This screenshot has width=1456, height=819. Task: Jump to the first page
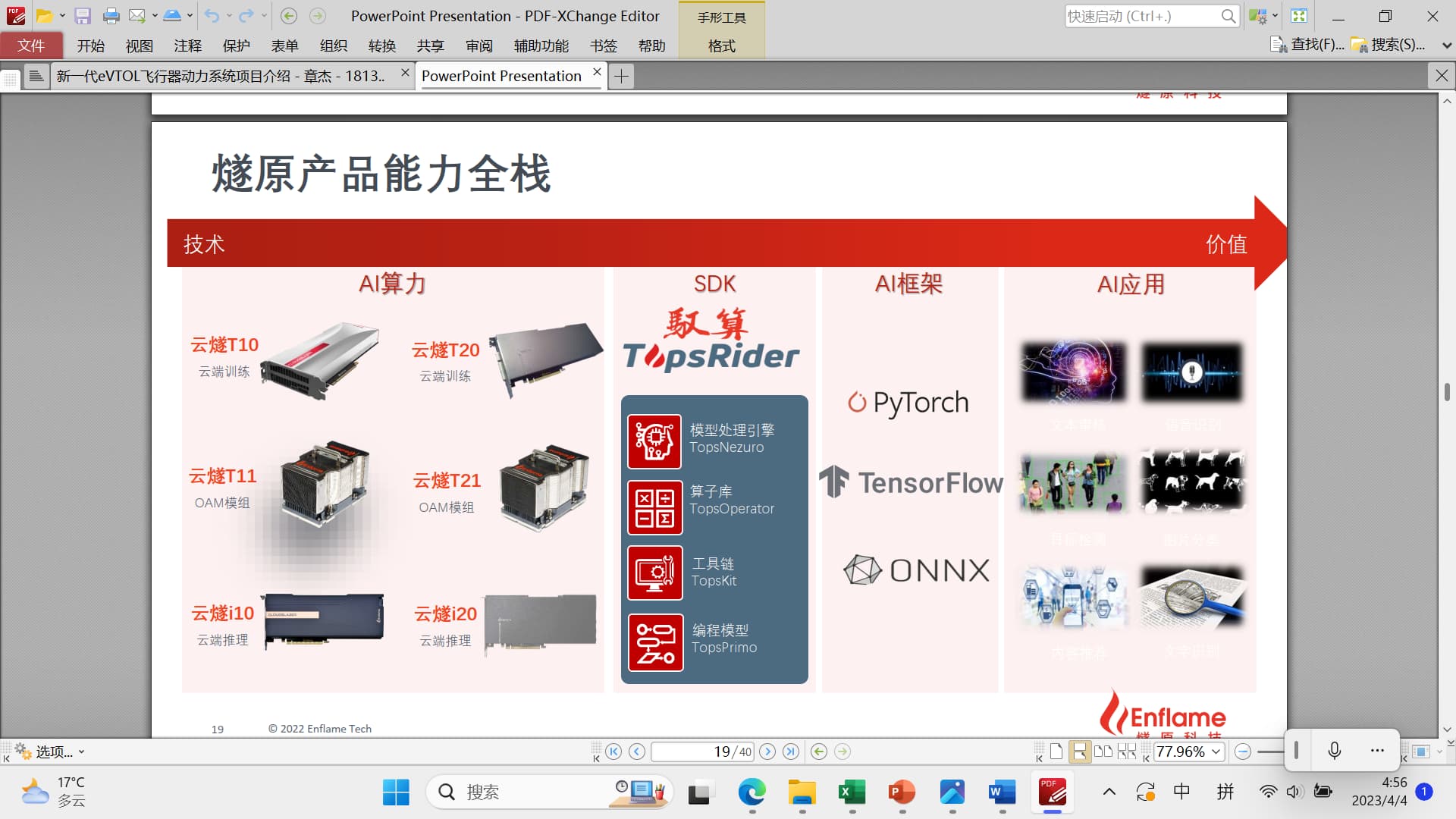(613, 752)
